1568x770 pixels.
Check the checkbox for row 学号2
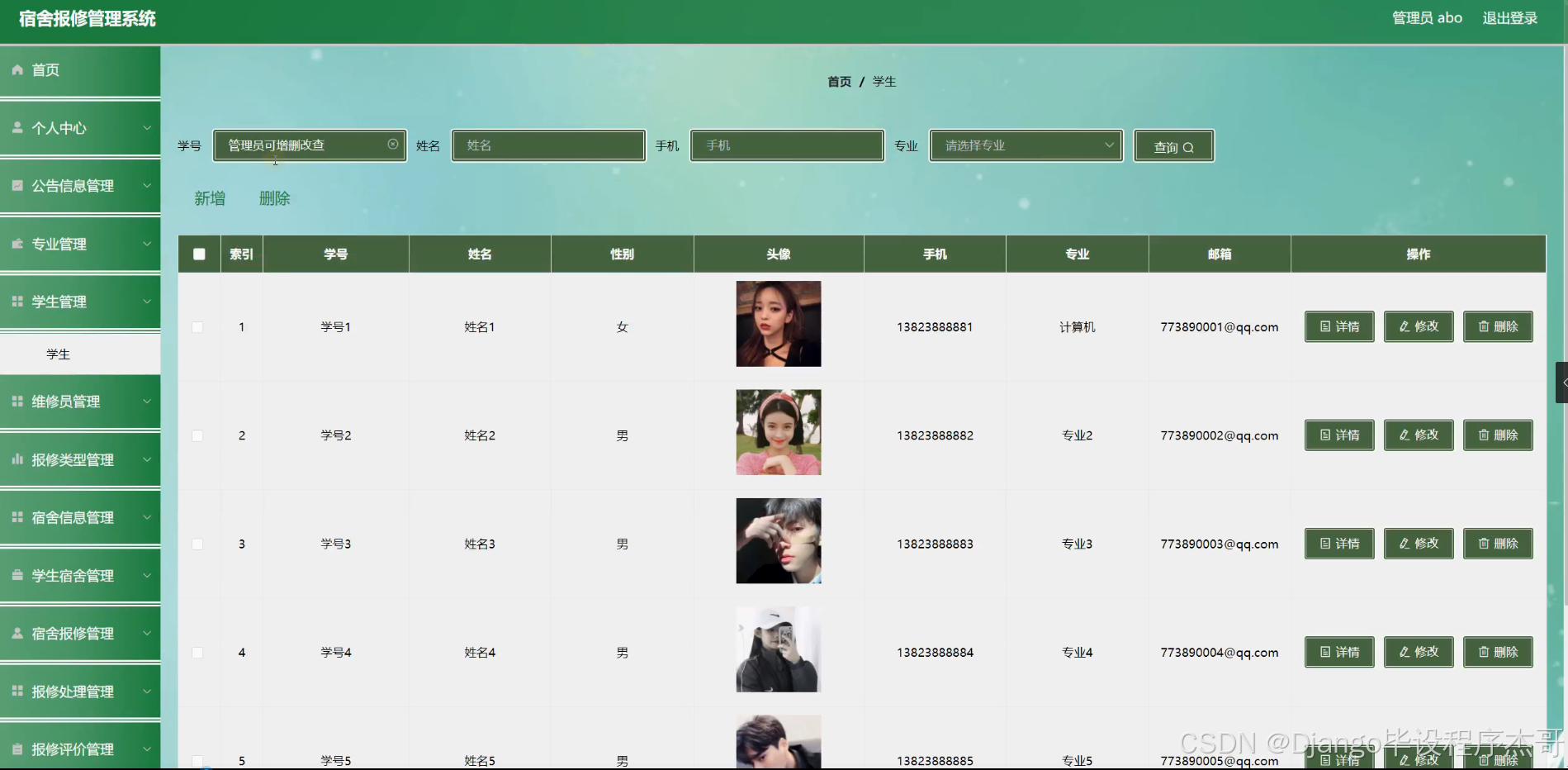(x=197, y=435)
